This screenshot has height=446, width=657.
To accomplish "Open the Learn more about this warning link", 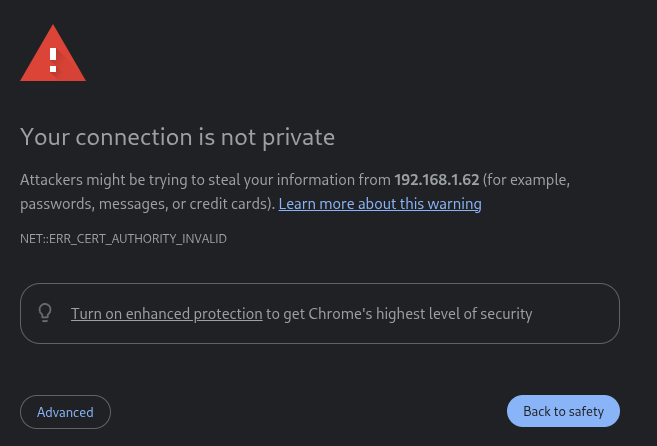I will 380,204.
